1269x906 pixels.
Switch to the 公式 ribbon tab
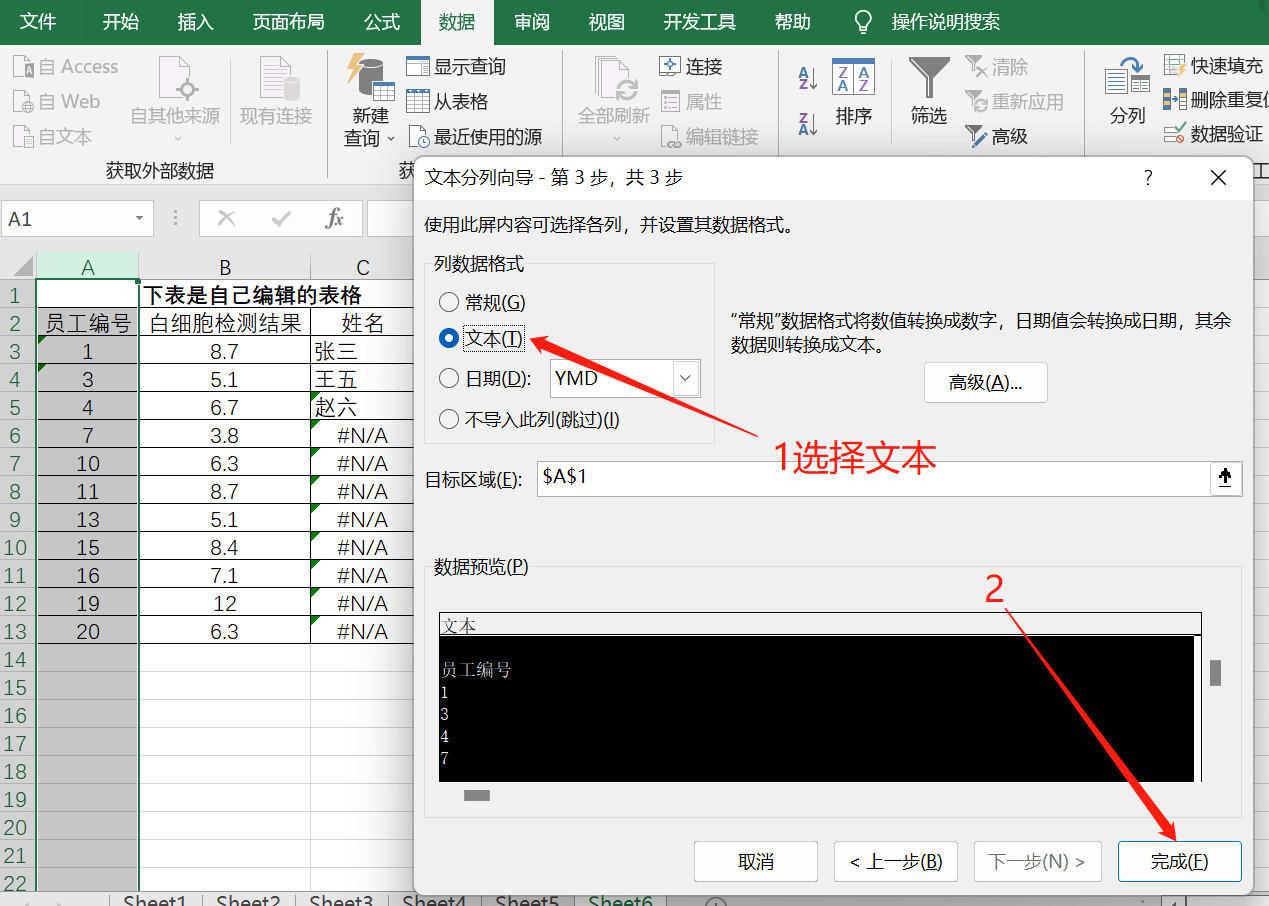tap(382, 22)
